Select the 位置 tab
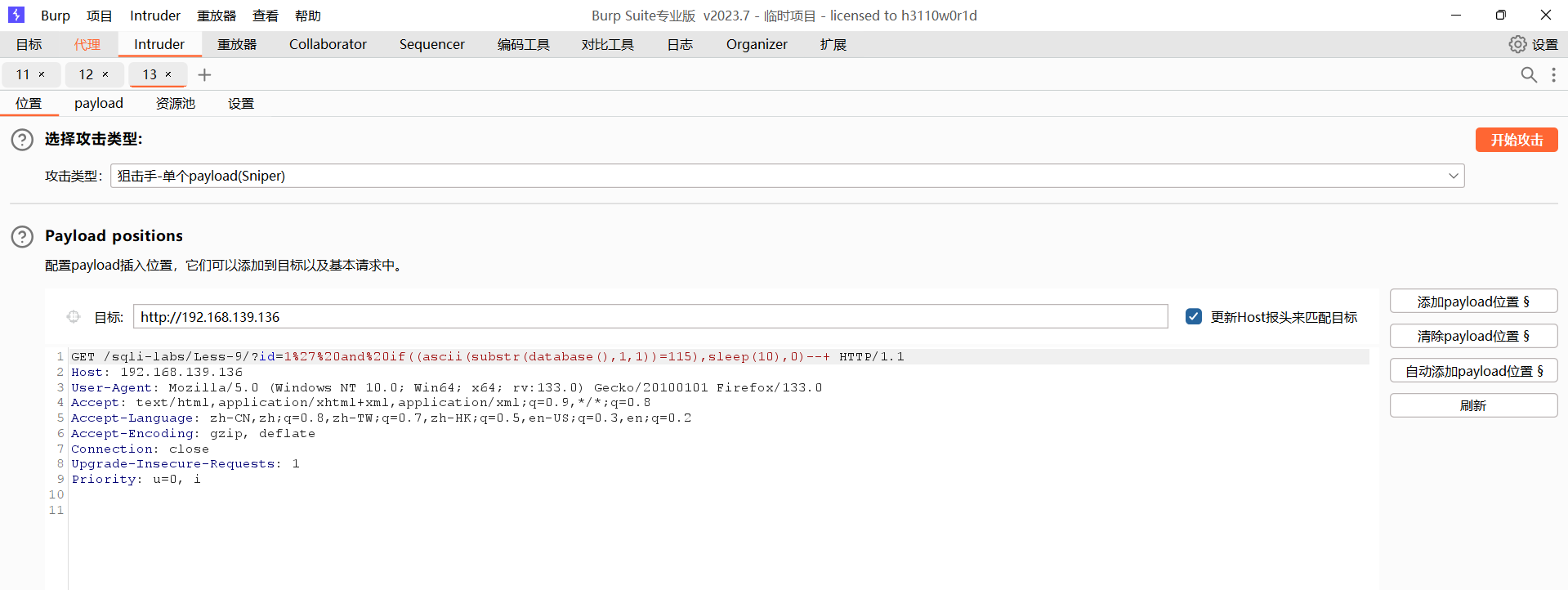This screenshot has height=590, width=1568. (x=29, y=103)
